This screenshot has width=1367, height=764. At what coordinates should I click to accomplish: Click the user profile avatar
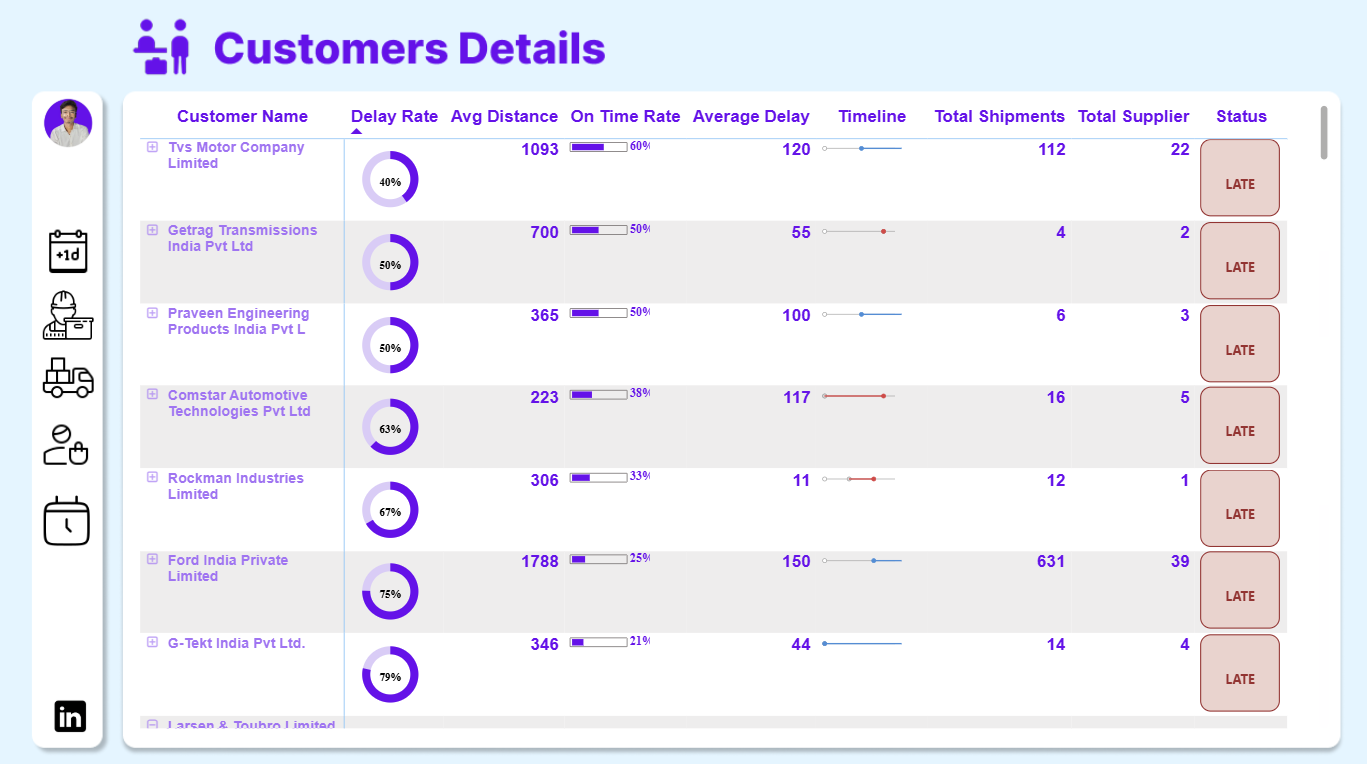coord(68,123)
